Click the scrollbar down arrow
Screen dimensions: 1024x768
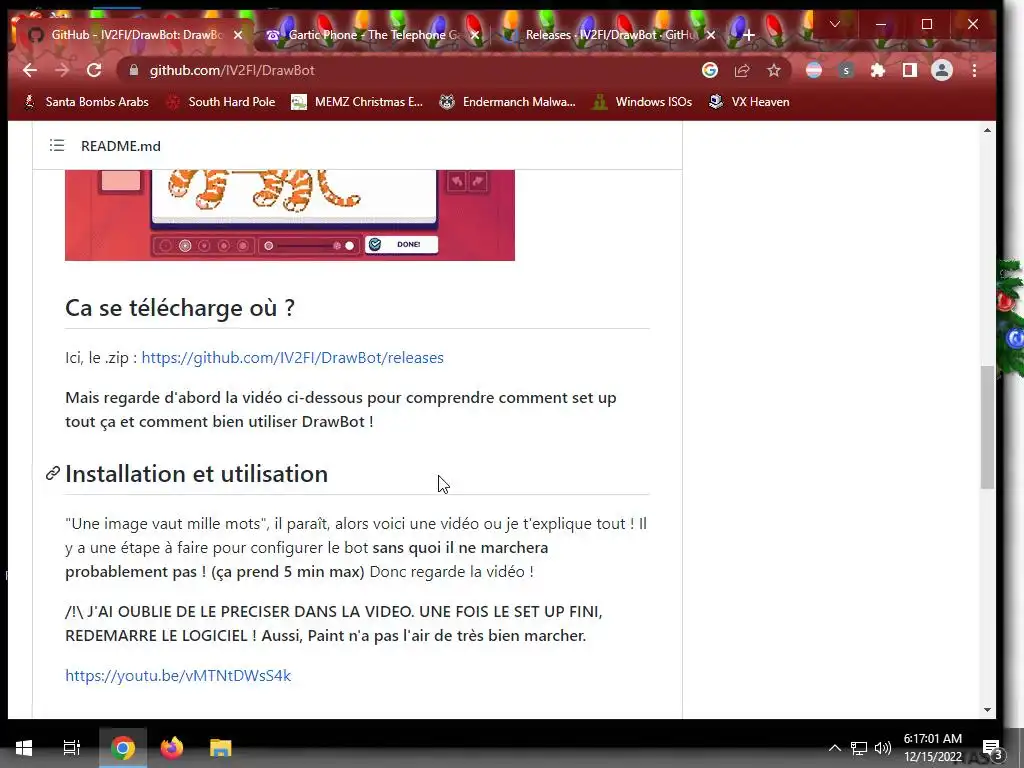point(987,710)
